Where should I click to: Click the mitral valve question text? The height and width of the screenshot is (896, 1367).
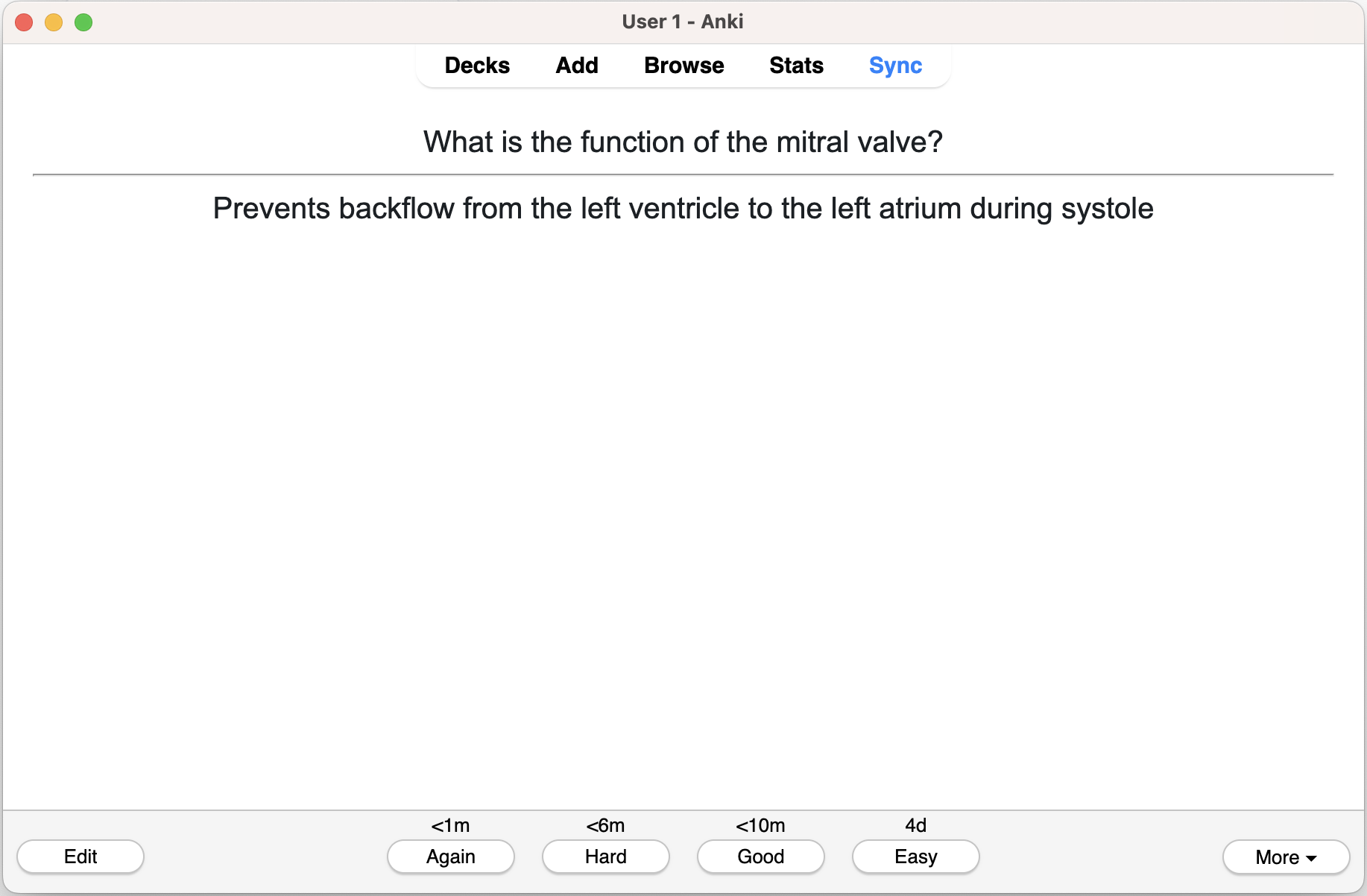click(683, 142)
